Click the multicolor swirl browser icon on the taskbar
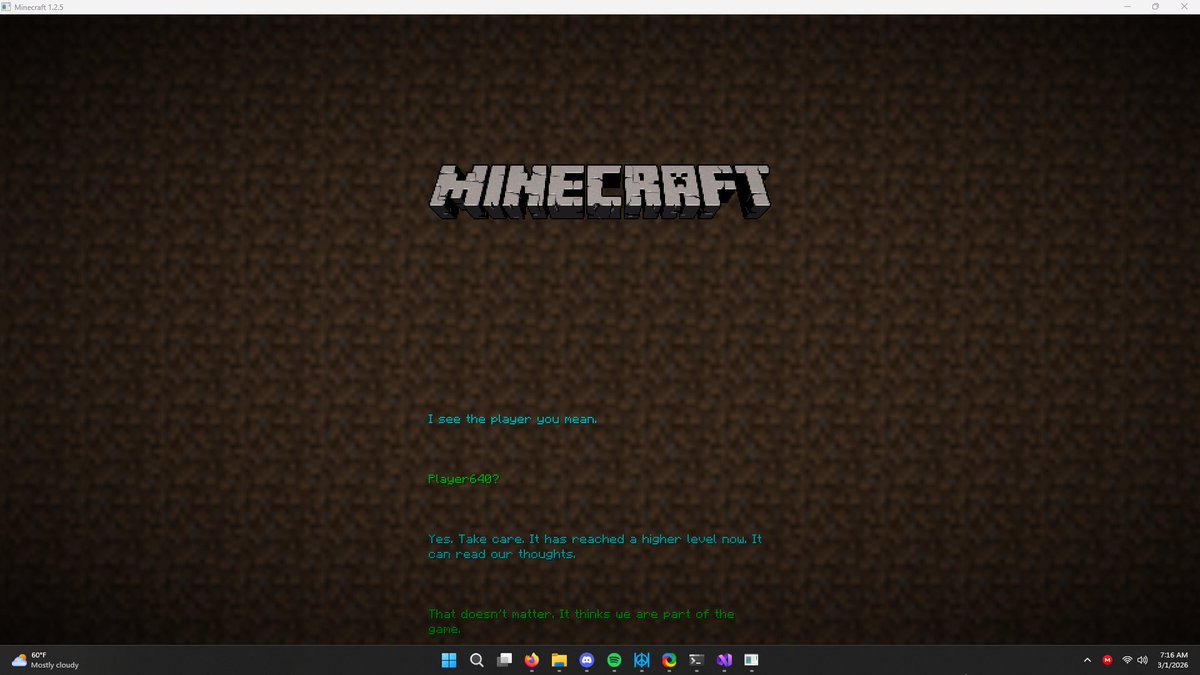Screen dimensions: 1200x675 click(670, 660)
